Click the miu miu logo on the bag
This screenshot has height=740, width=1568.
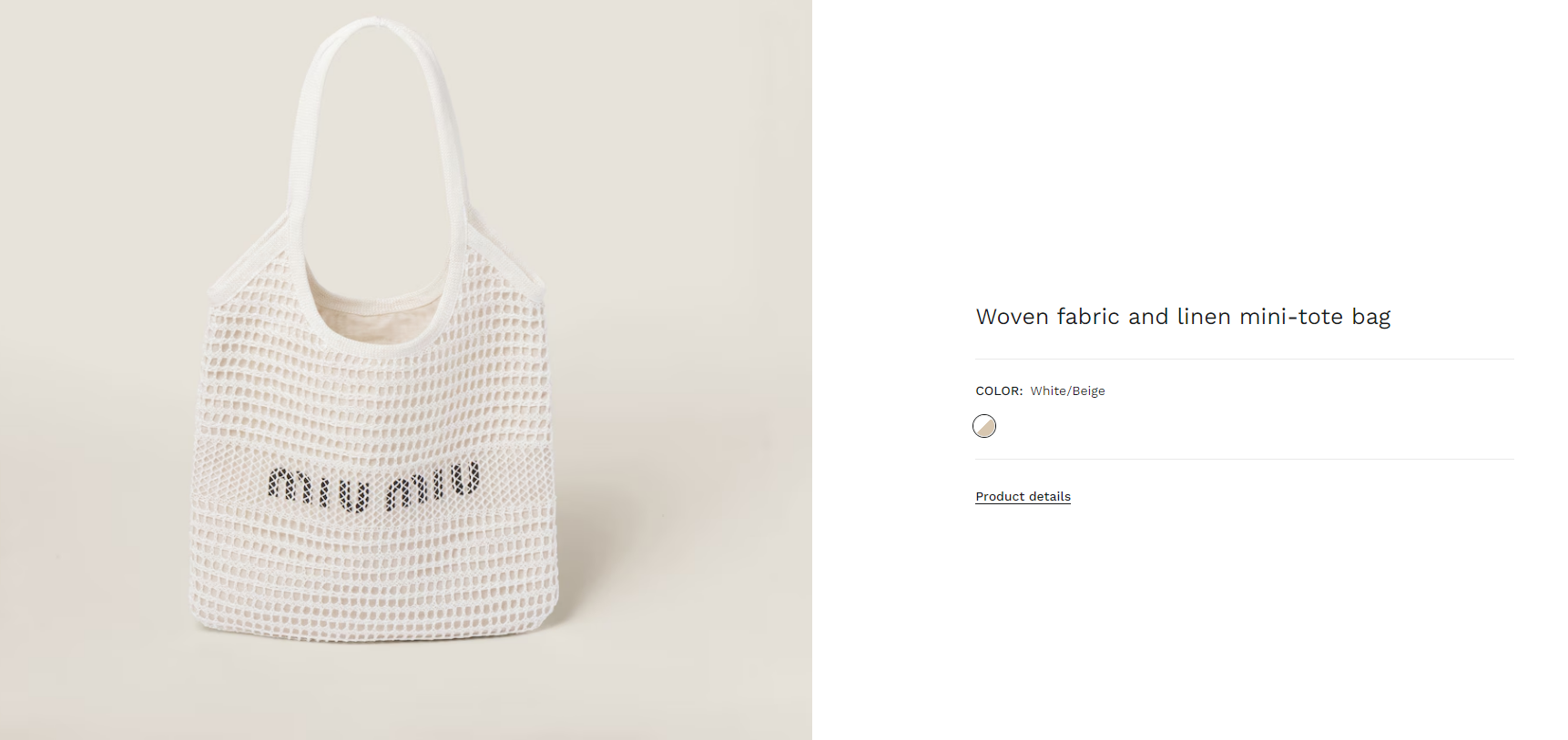[373, 485]
